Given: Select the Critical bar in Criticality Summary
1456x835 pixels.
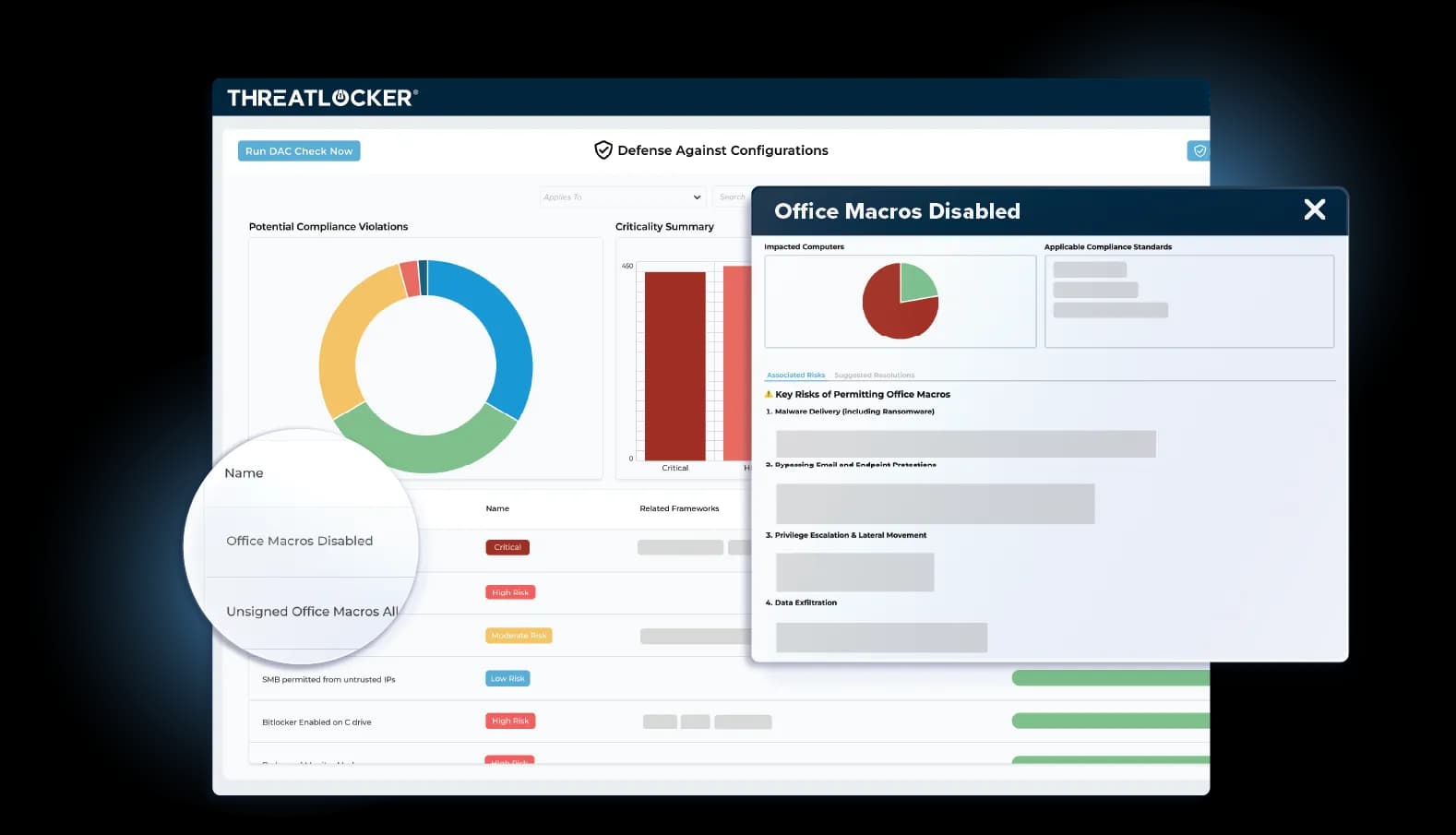Looking at the screenshot, I should point(674,366).
